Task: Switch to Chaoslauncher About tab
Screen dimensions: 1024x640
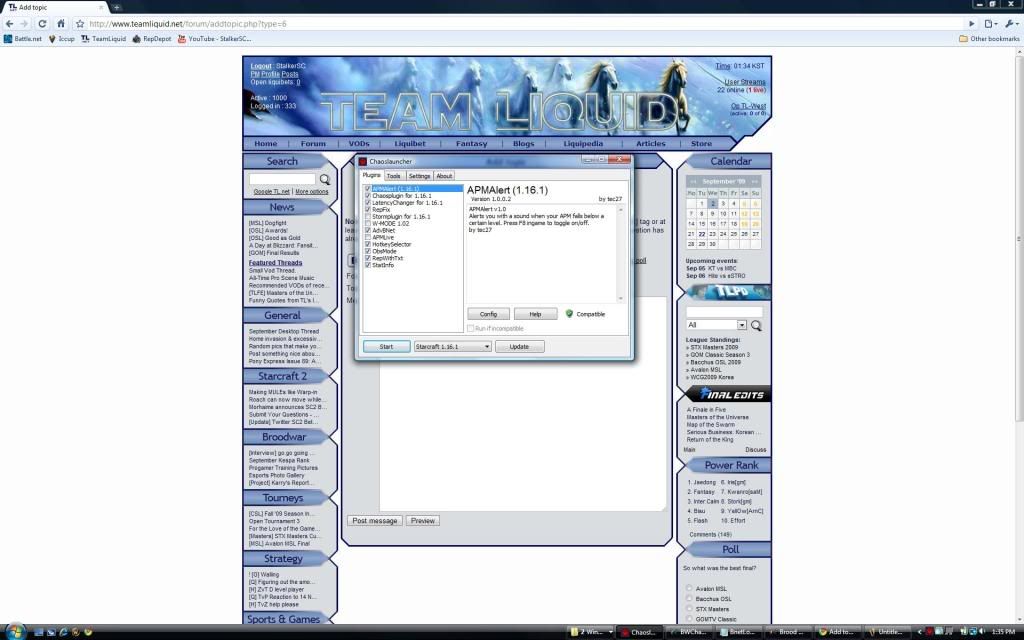Action: tap(444, 176)
